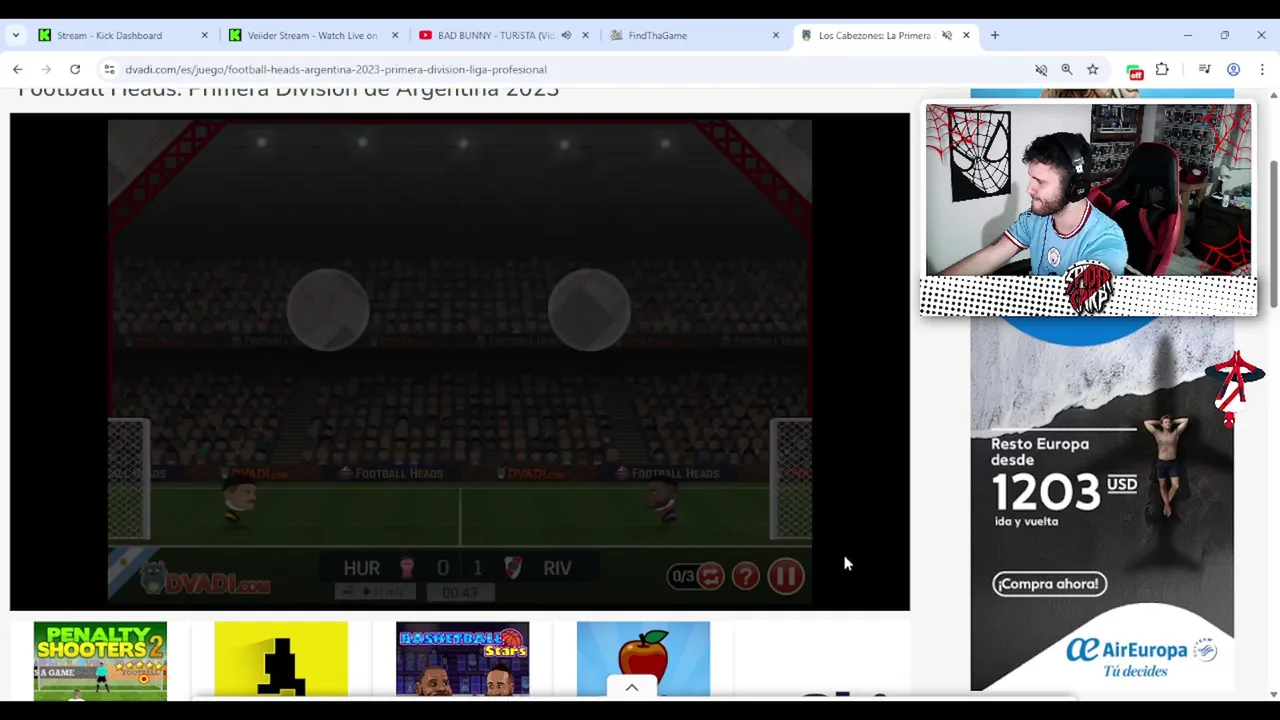Open the red ad-blocker extension icon

(1135, 70)
